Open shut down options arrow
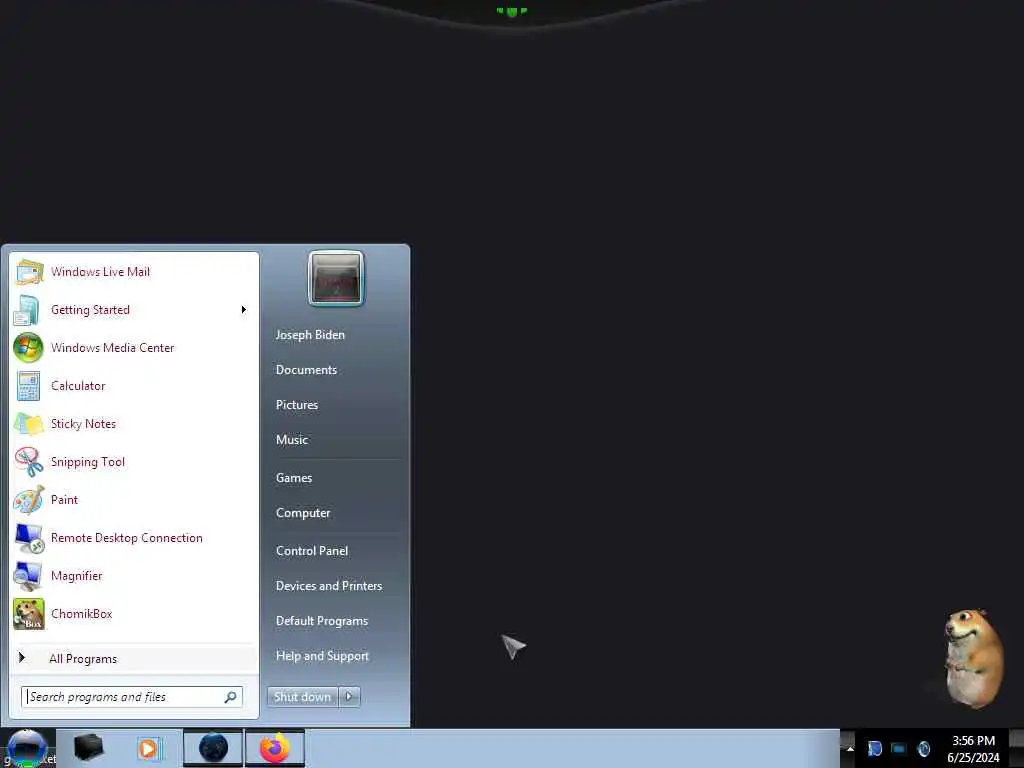The width and height of the screenshot is (1024, 768). point(349,697)
